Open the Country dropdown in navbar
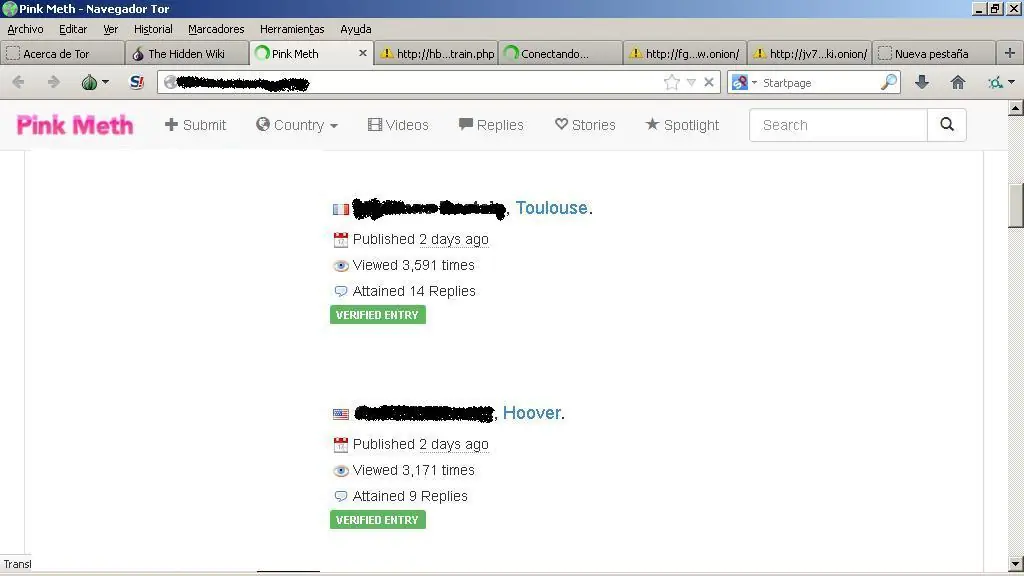Viewport: 1024px width, 576px height. coord(297,125)
